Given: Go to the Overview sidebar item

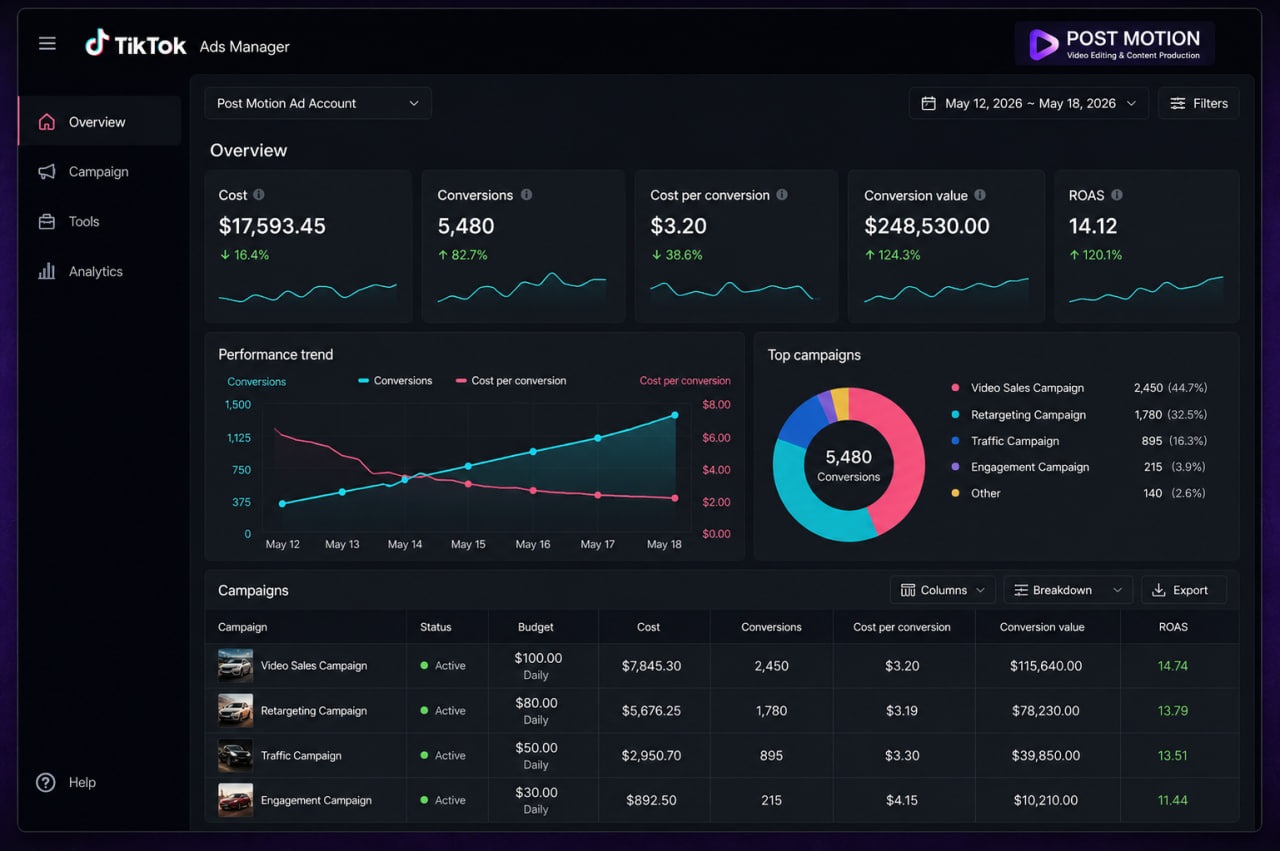Looking at the screenshot, I should (100, 122).
